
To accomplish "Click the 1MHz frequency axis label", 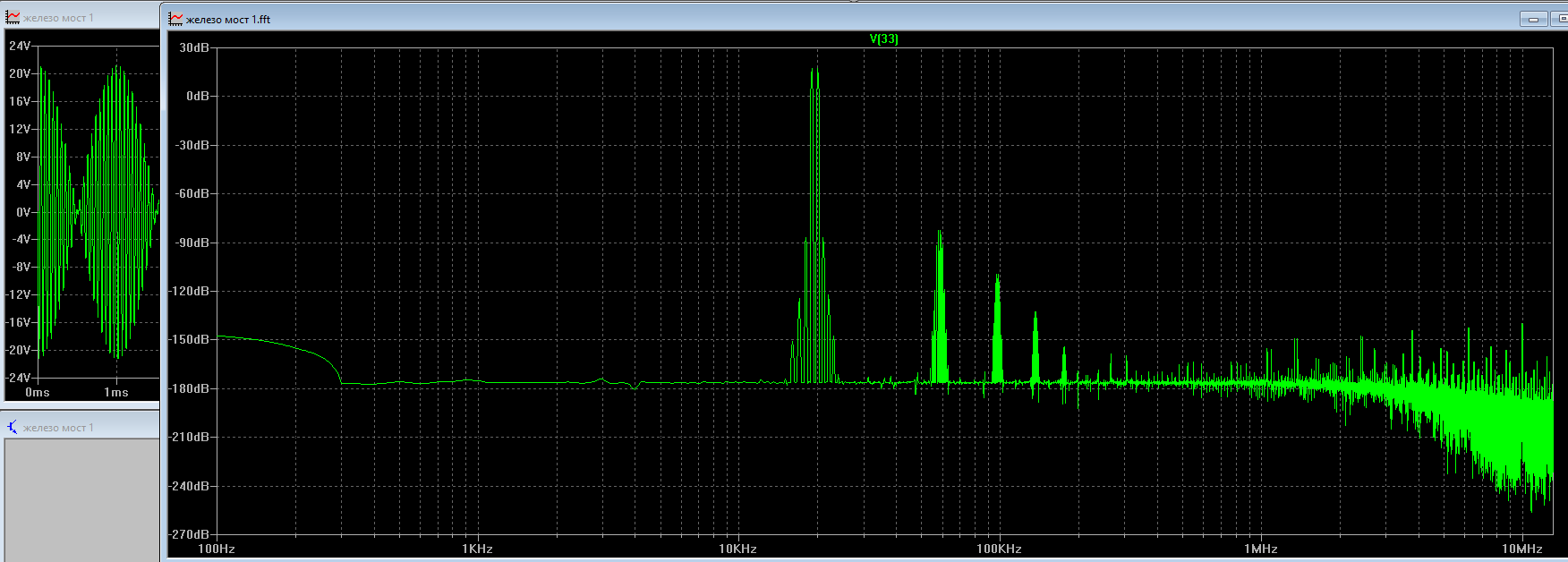I will pyautogui.click(x=1260, y=549).
